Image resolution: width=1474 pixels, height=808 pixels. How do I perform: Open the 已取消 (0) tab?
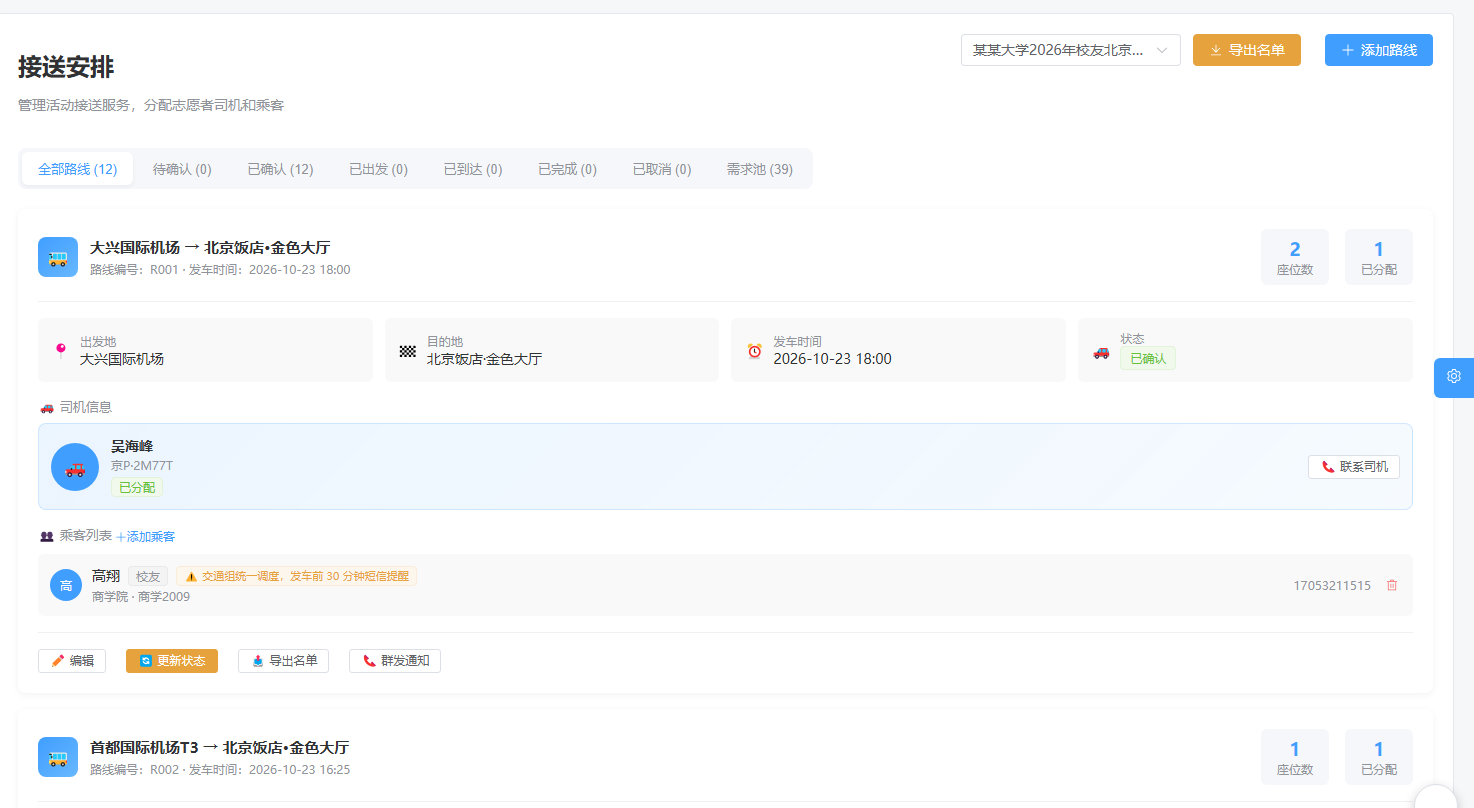pos(662,169)
